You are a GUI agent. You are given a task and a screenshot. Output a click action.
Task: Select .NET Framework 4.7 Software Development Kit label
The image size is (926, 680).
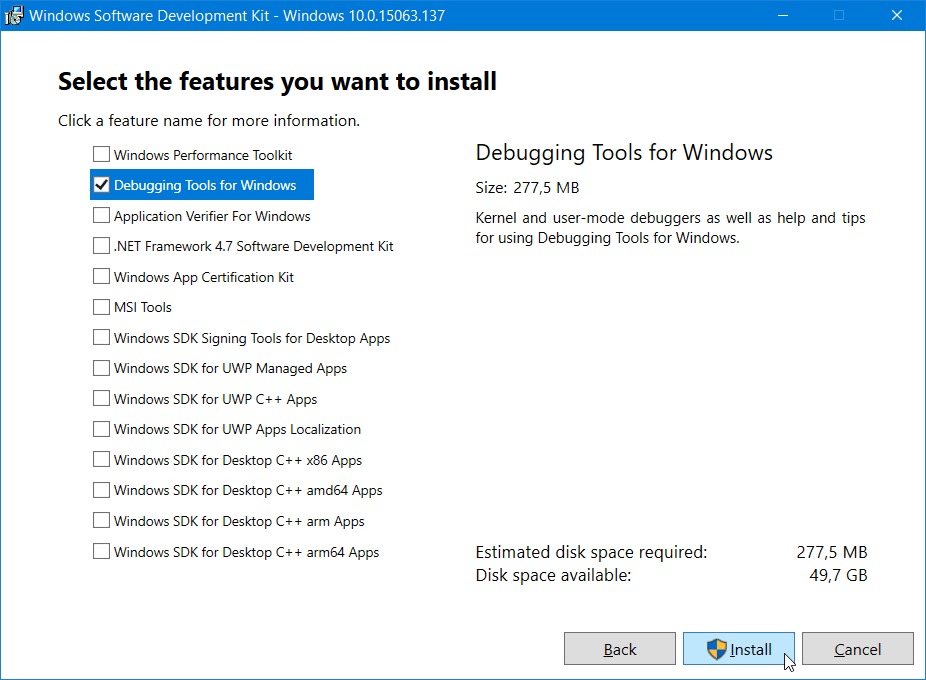tap(253, 246)
